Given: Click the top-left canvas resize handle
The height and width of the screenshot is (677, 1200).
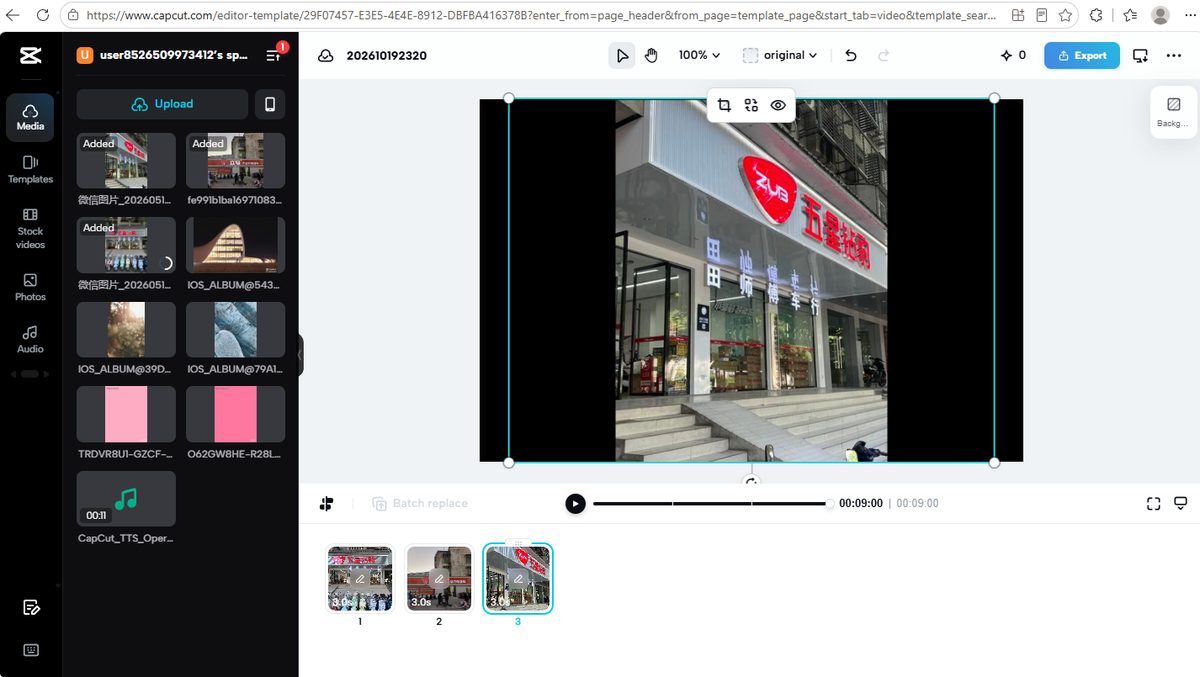Looking at the screenshot, I should click(x=509, y=98).
